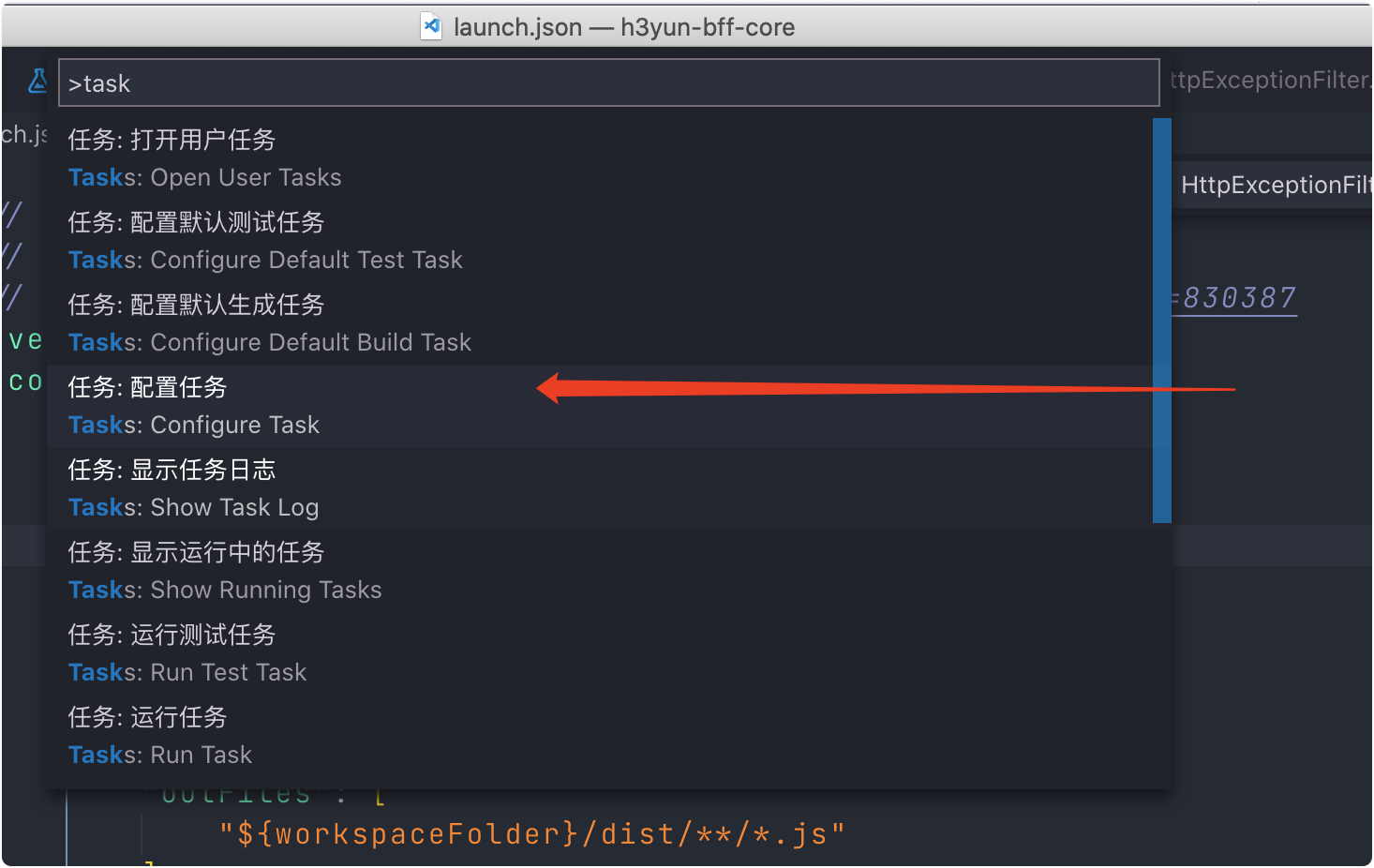Image resolution: width=1374 pixels, height=868 pixels.
Task: Click the command list blue scrollbar
Action: coord(1162,321)
